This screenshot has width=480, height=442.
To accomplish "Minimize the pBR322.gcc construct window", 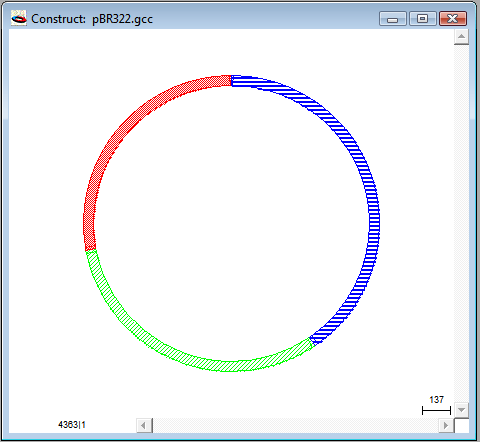I will pos(393,19).
